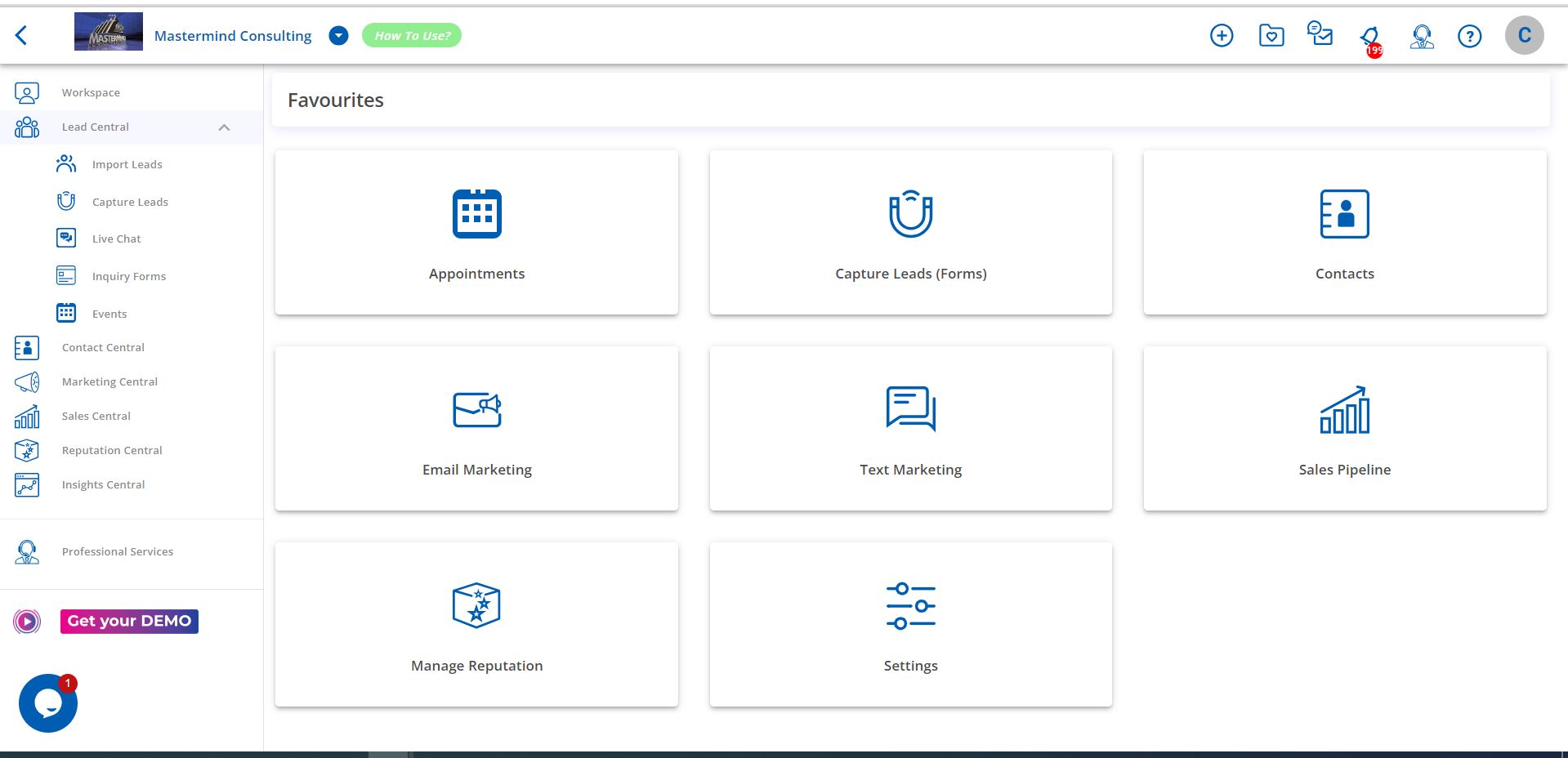Click the Contacts address book icon

(1345, 214)
